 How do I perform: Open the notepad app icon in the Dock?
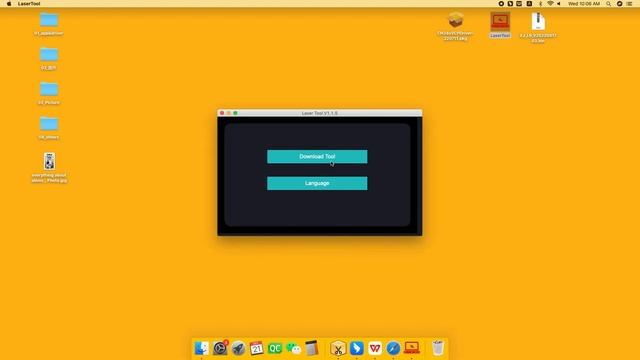pyautogui.click(x=312, y=348)
